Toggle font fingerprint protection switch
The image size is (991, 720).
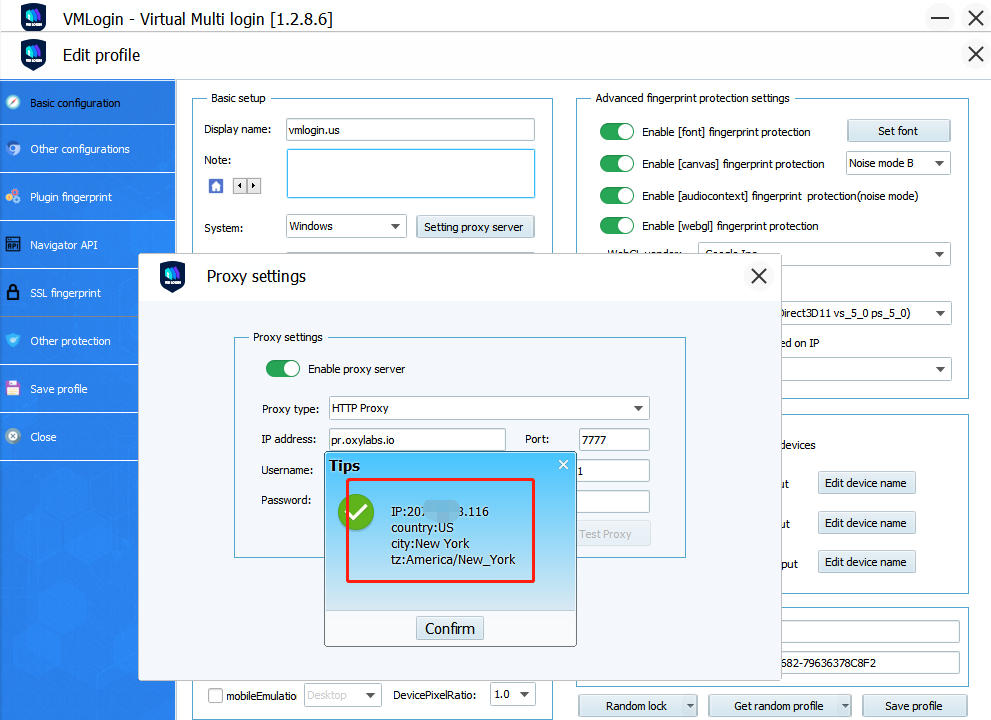617,131
